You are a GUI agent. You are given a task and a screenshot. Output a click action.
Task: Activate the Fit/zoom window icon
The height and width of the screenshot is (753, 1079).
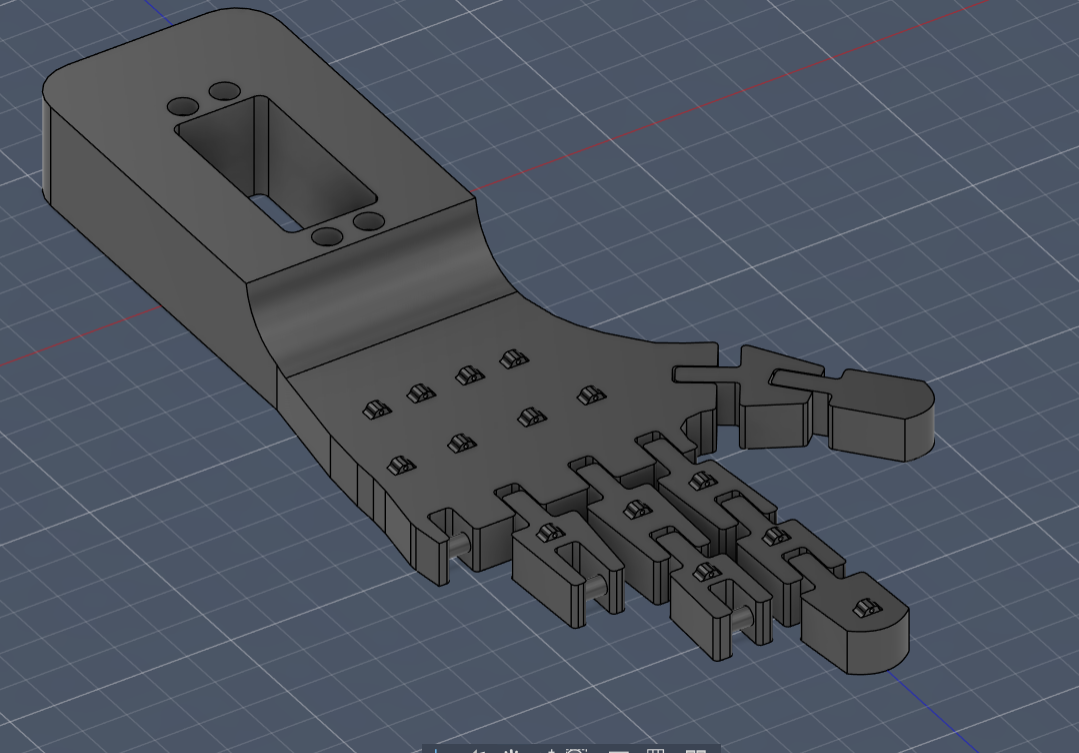point(577,750)
